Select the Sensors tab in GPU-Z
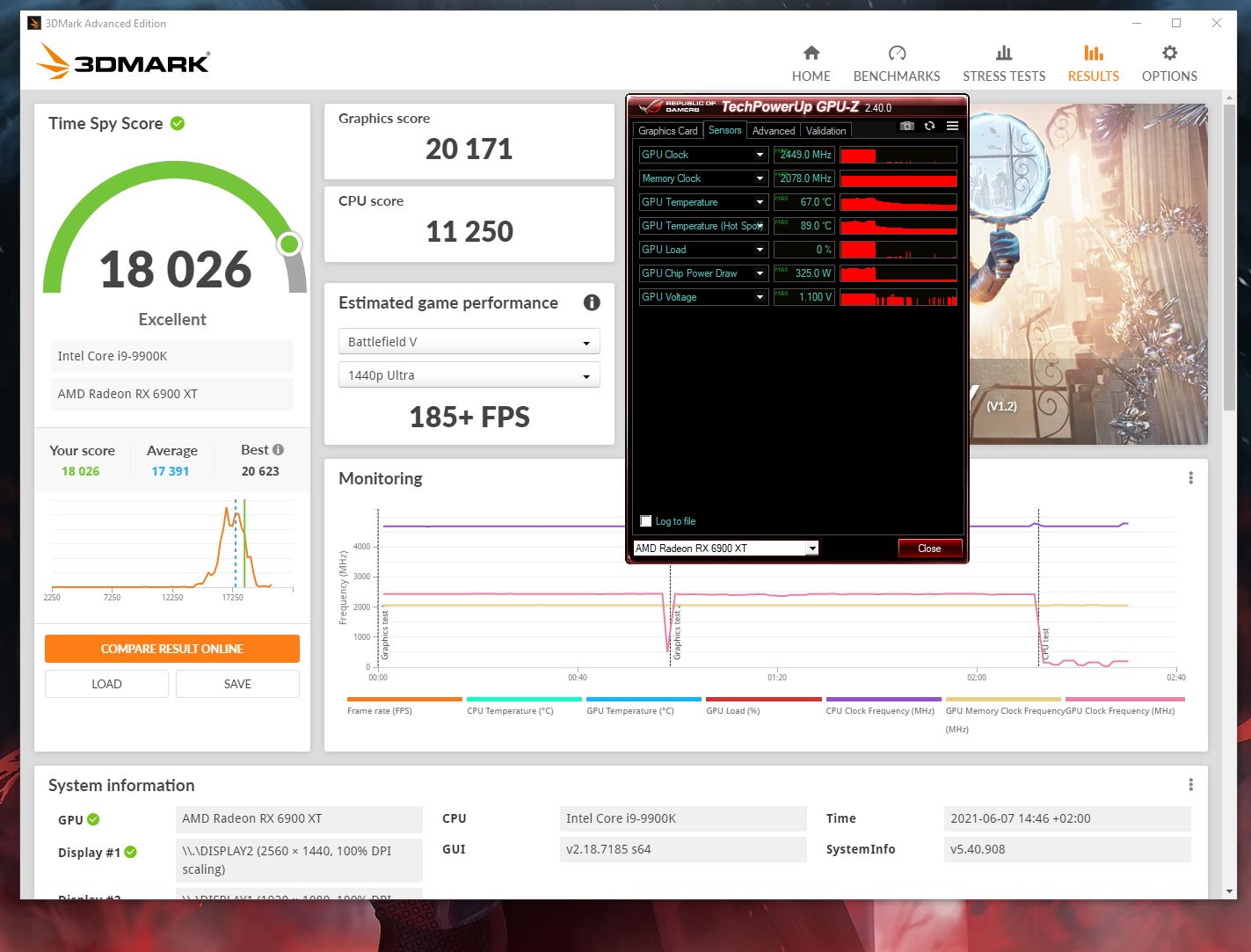This screenshot has width=1251, height=952. pyautogui.click(x=725, y=130)
